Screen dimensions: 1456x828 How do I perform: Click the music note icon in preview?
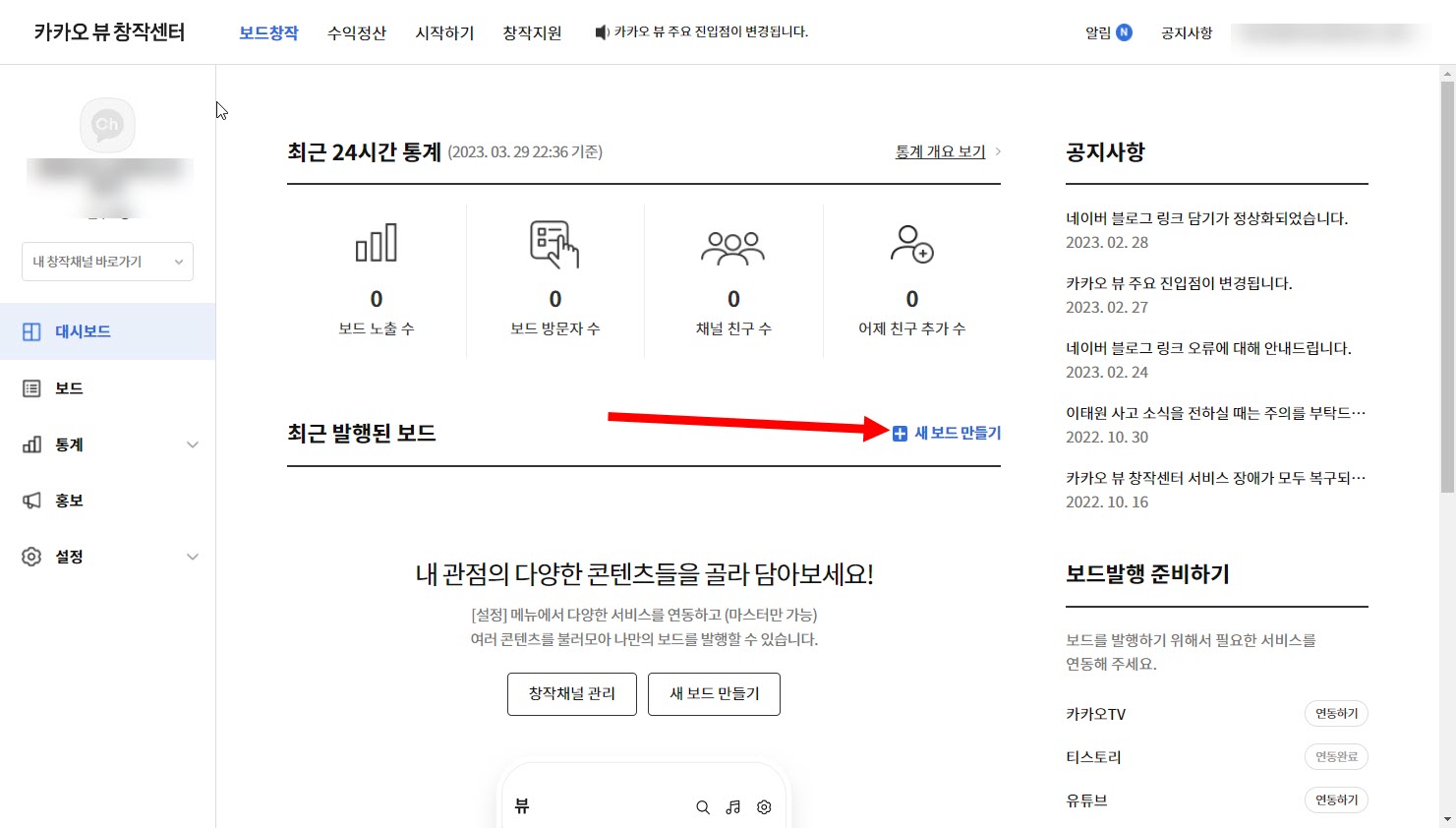[733, 807]
